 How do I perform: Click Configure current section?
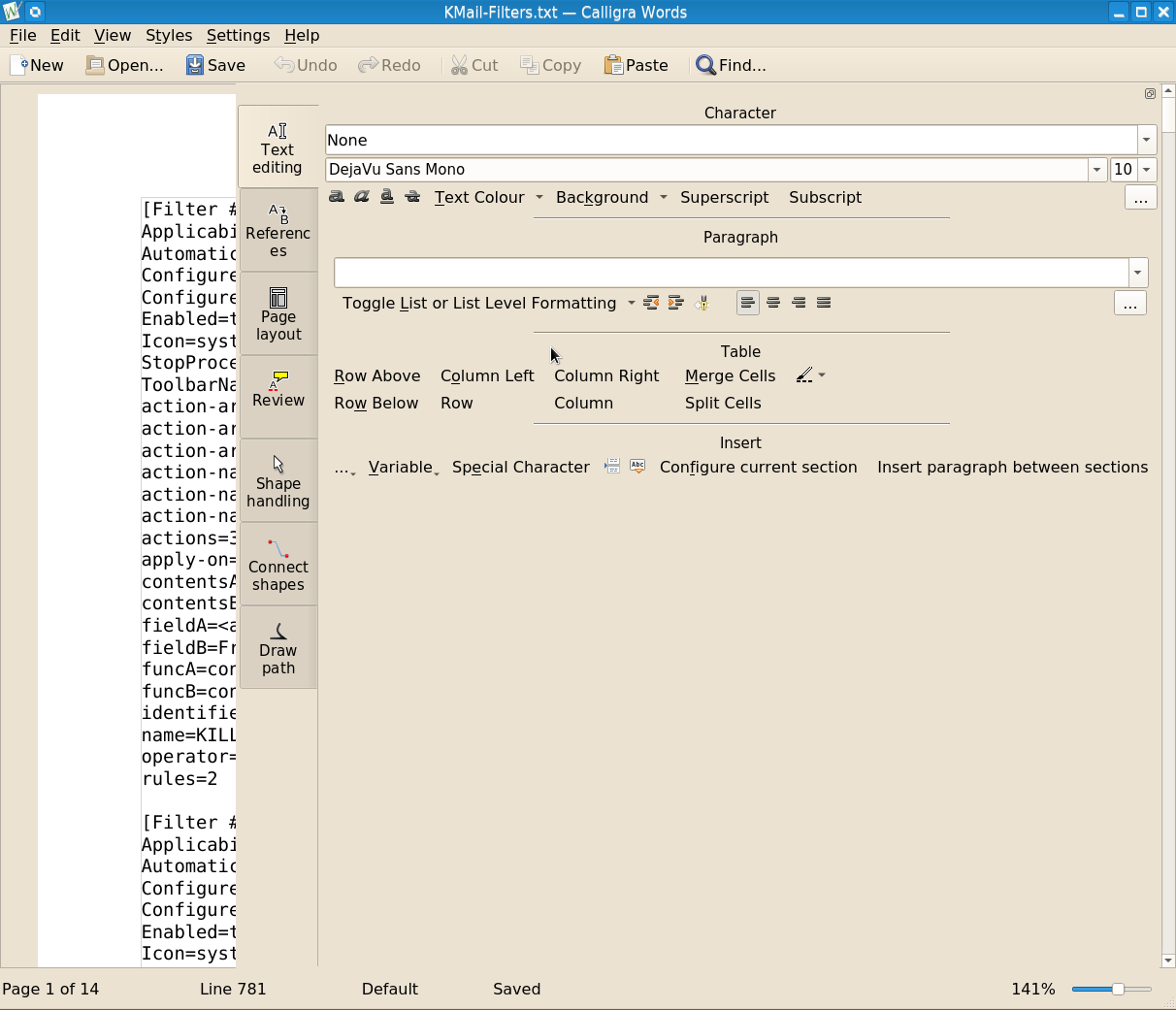759,467
